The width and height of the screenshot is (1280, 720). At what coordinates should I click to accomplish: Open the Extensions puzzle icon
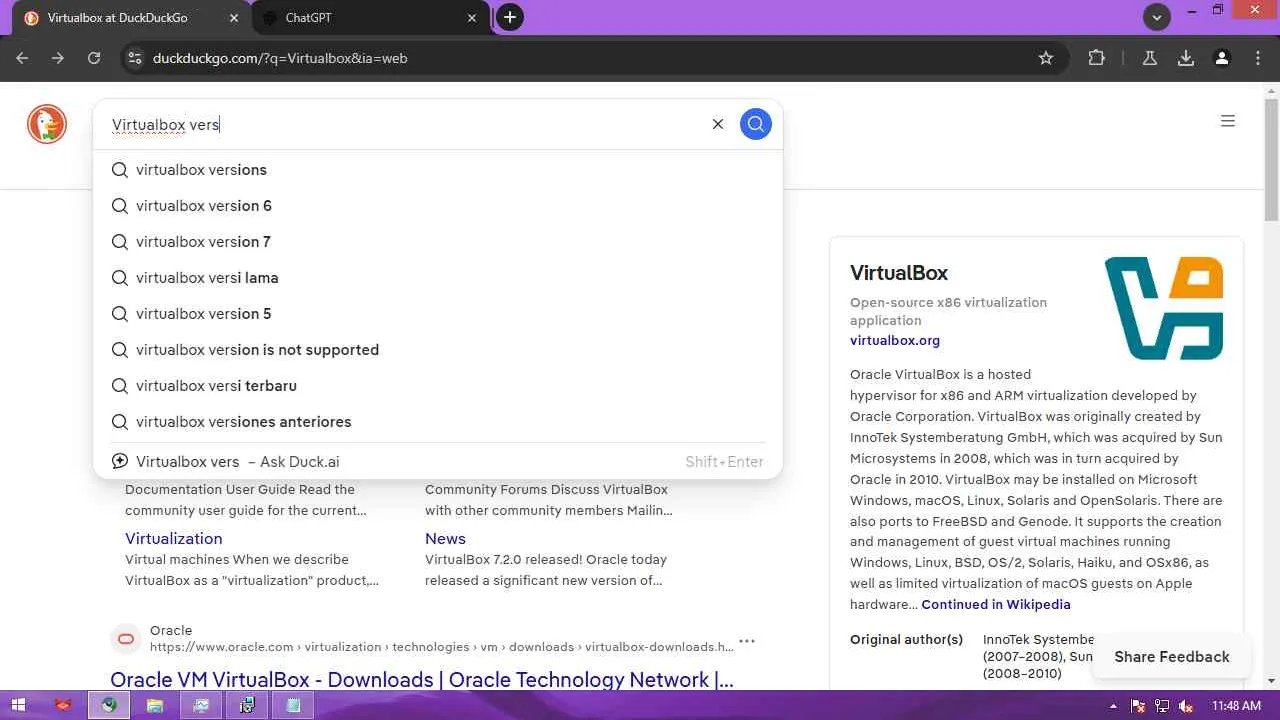click(x=1097, y=58)
